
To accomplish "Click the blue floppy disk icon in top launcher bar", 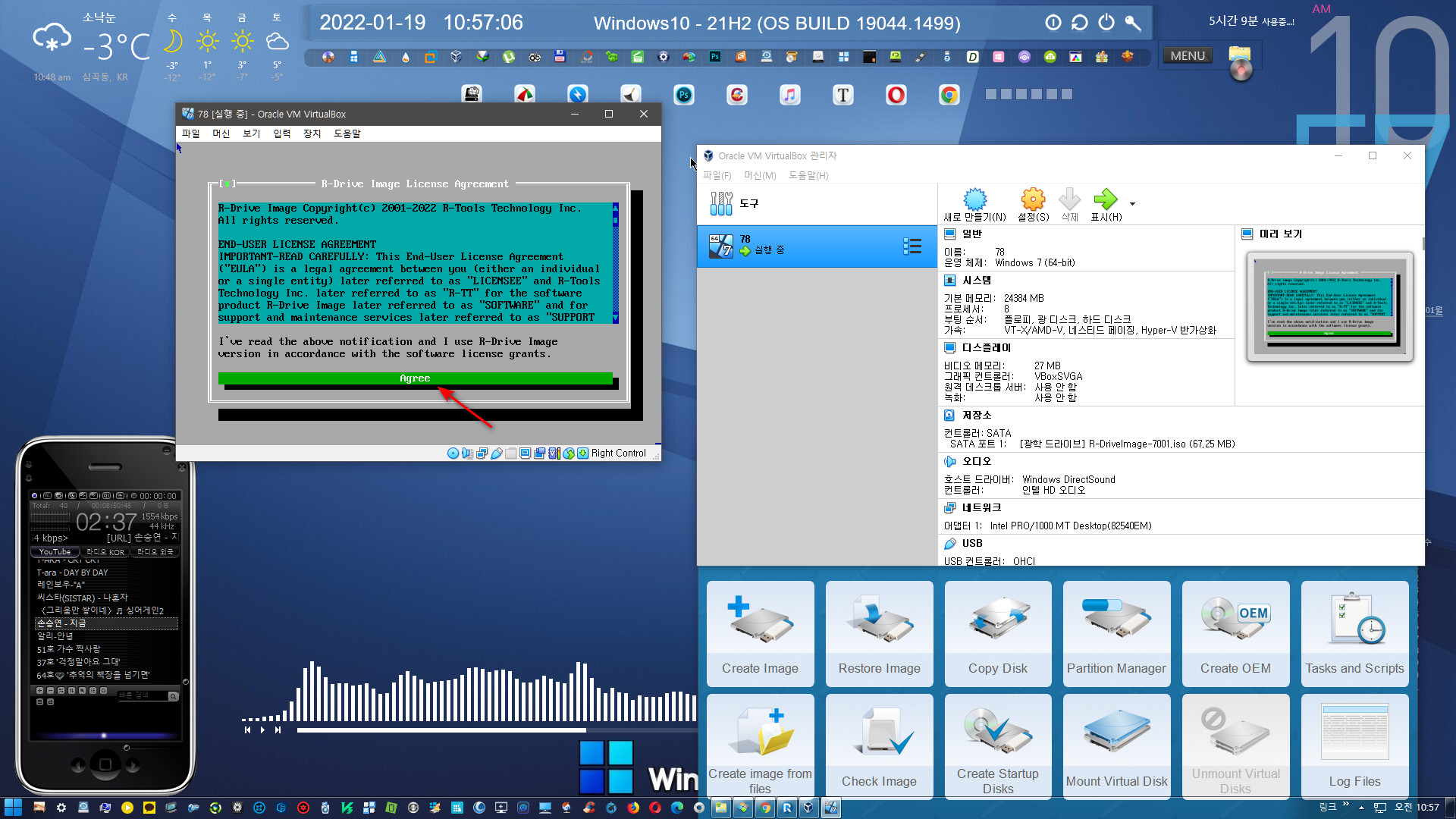I will [560, 56].
